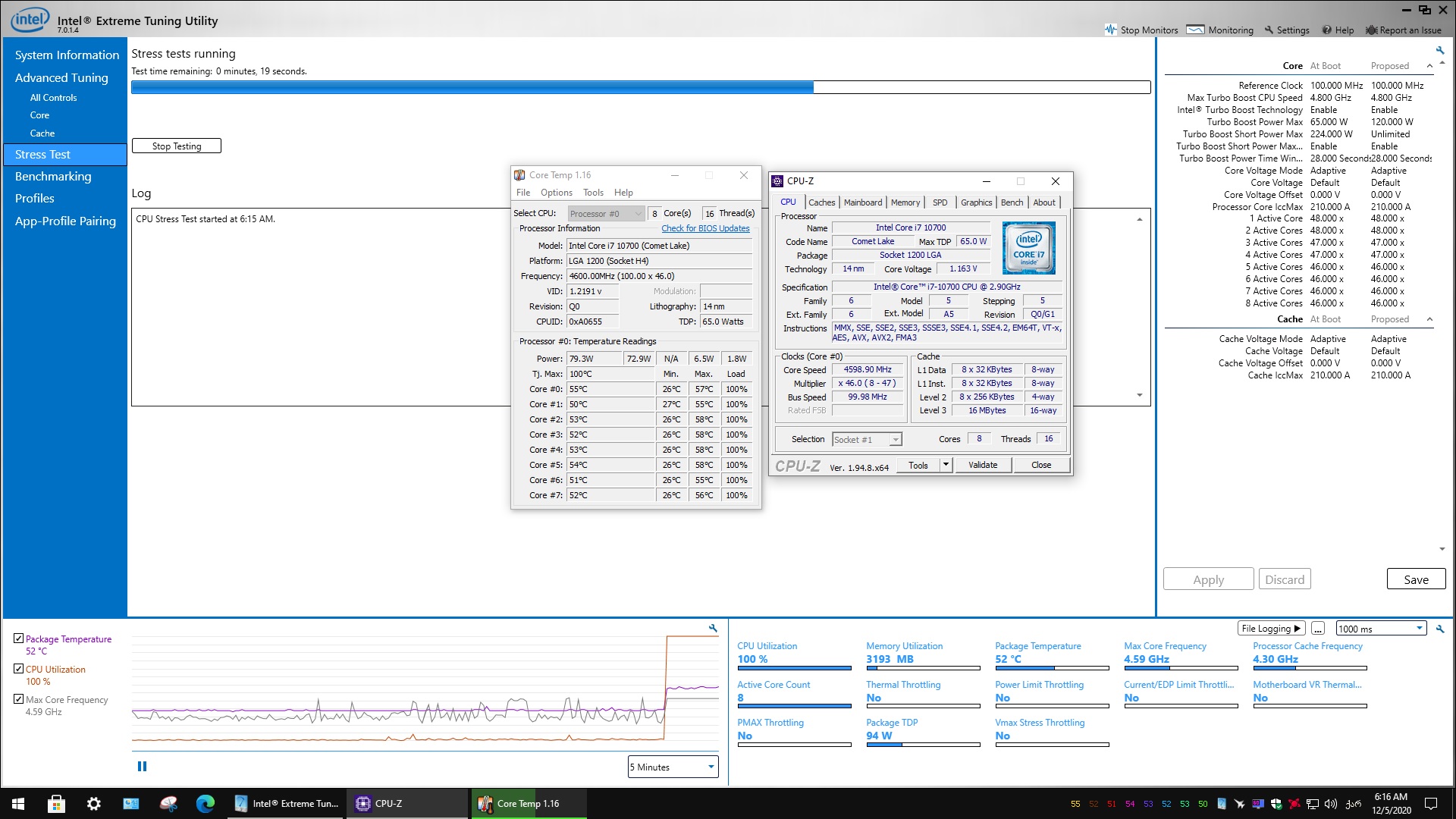Viewport: 1456px width, 819px height.
Task: Uncheck the Package Temperature checkbox
Action: click(19, 639)
